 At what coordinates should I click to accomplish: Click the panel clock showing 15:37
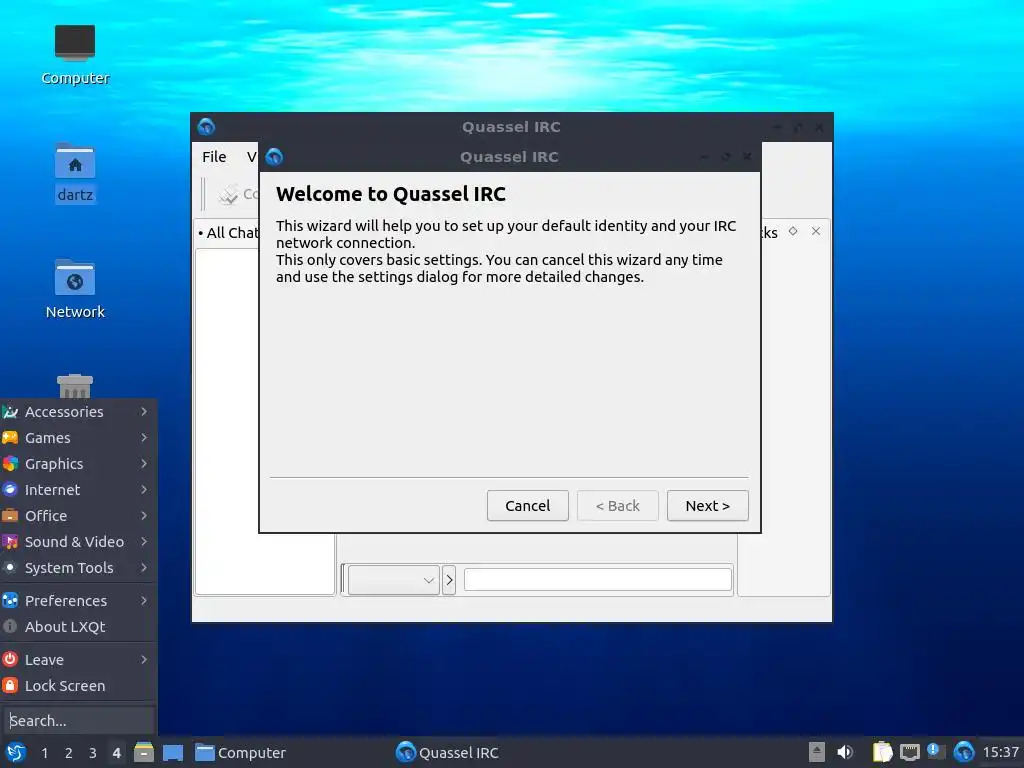click(1000, 752)
